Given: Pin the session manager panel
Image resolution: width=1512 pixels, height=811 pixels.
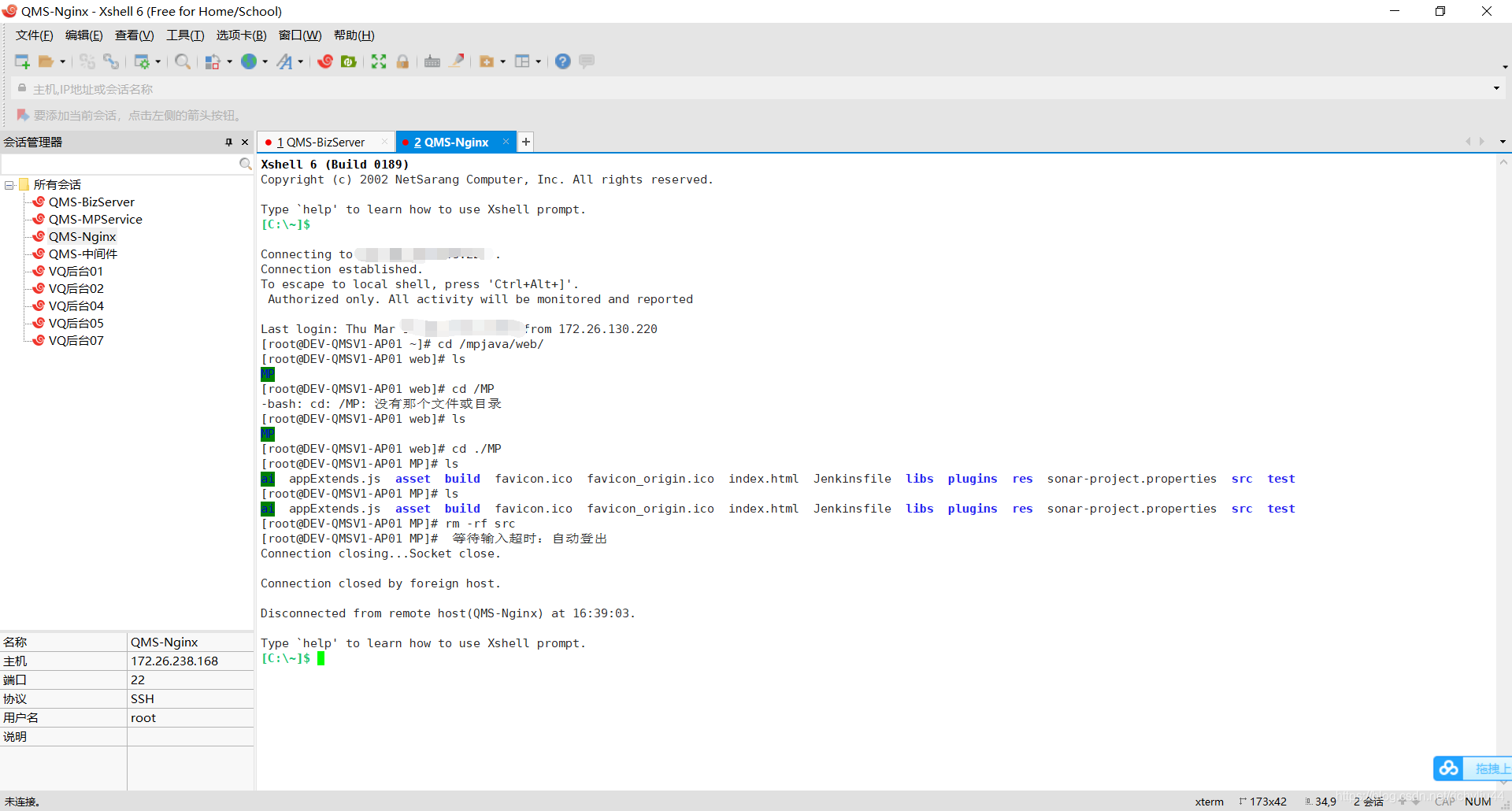Looking at the screenshot, I should pyautogui.click(x=228, y=142).
